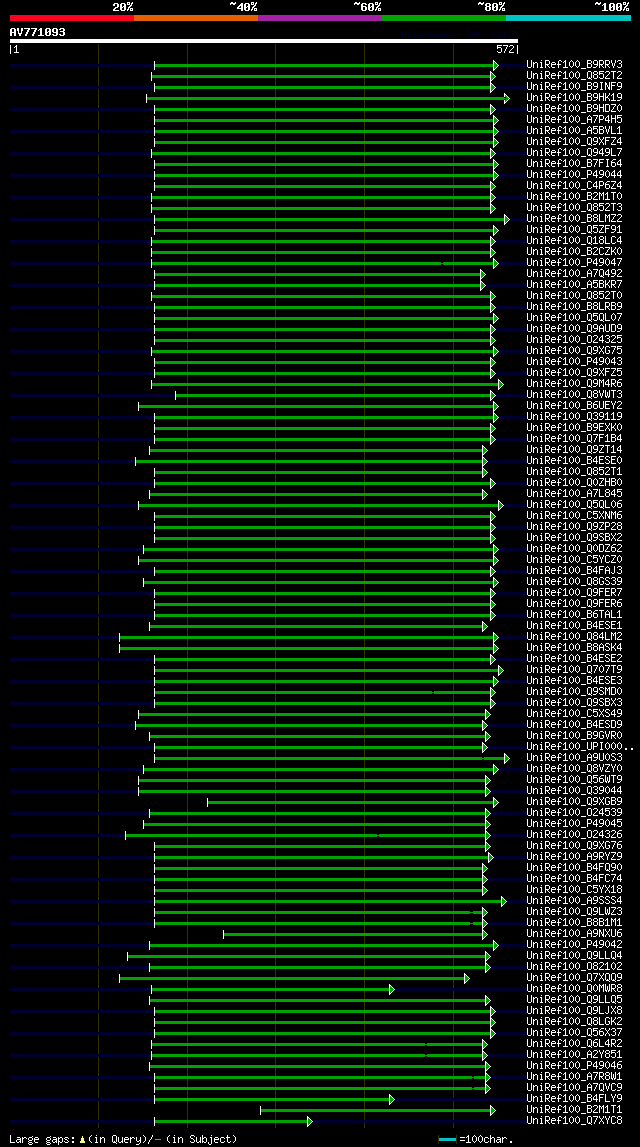The height and width of the screenshot is (1147, 640).
Task: Open hit UniRef100_Q852T2
Action: coord(574,76)
